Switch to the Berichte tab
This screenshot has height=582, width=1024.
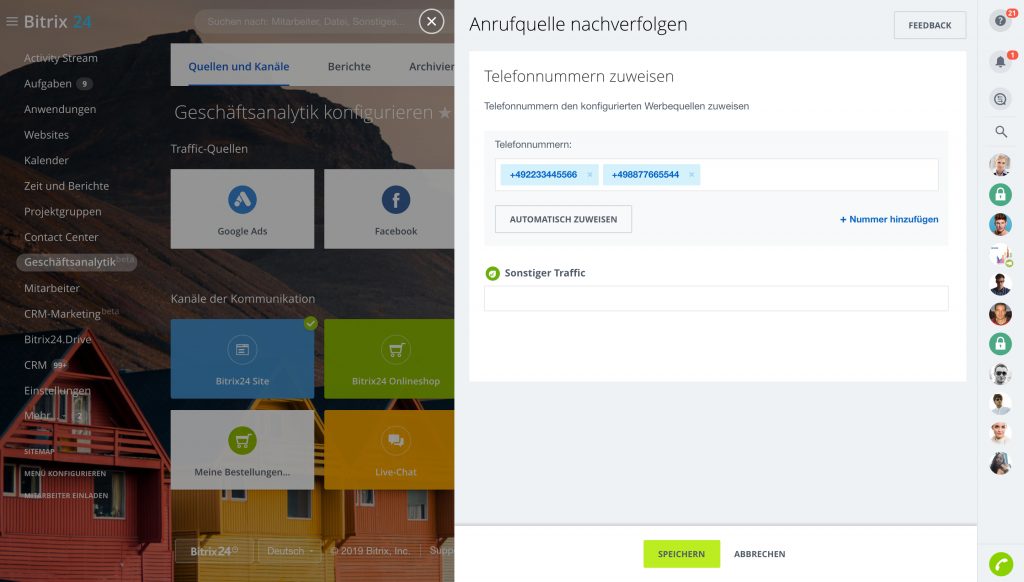pyautogui.click(x=349, y=67)
